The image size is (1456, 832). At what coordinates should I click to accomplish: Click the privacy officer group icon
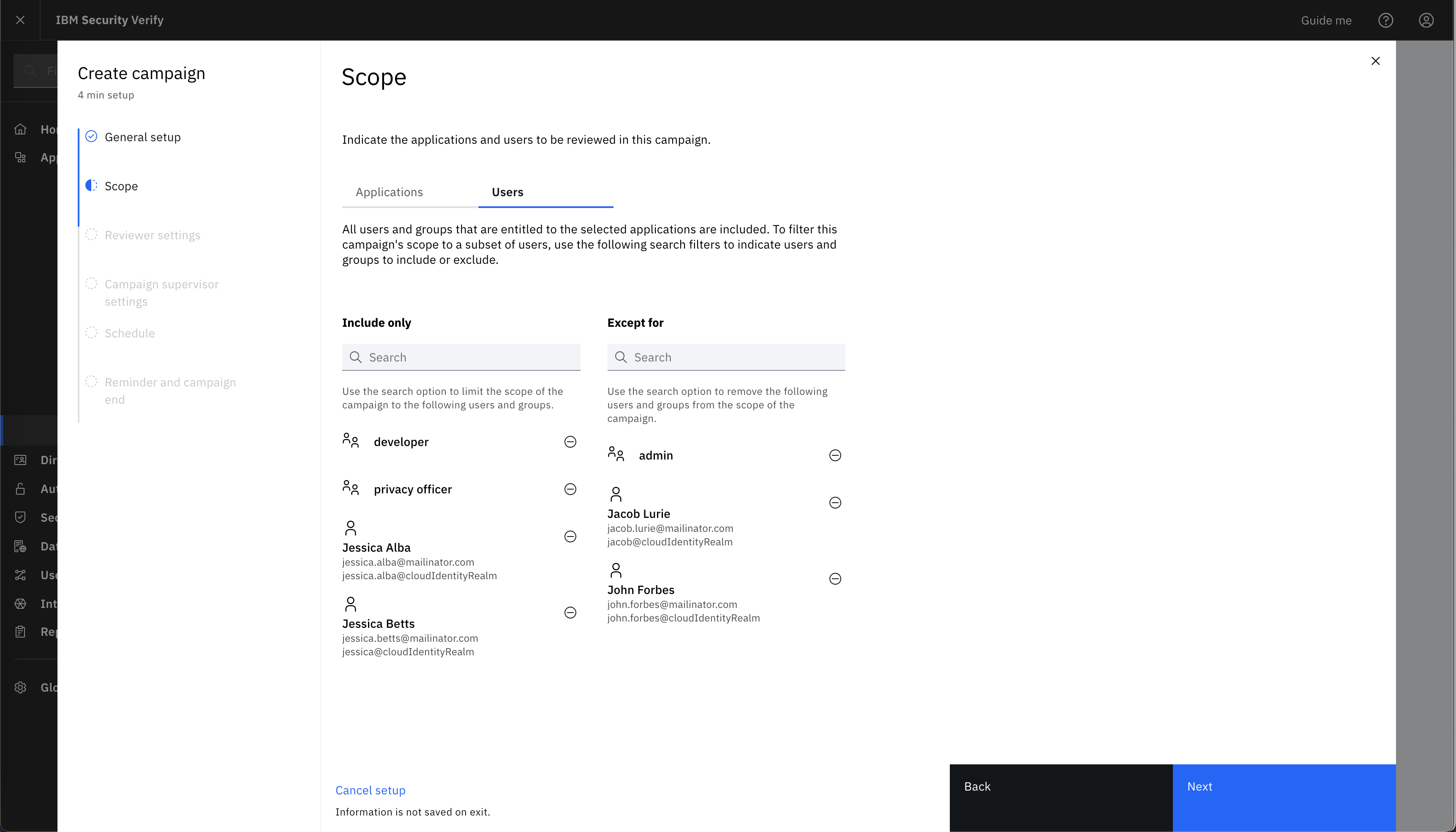click(351, 488)
